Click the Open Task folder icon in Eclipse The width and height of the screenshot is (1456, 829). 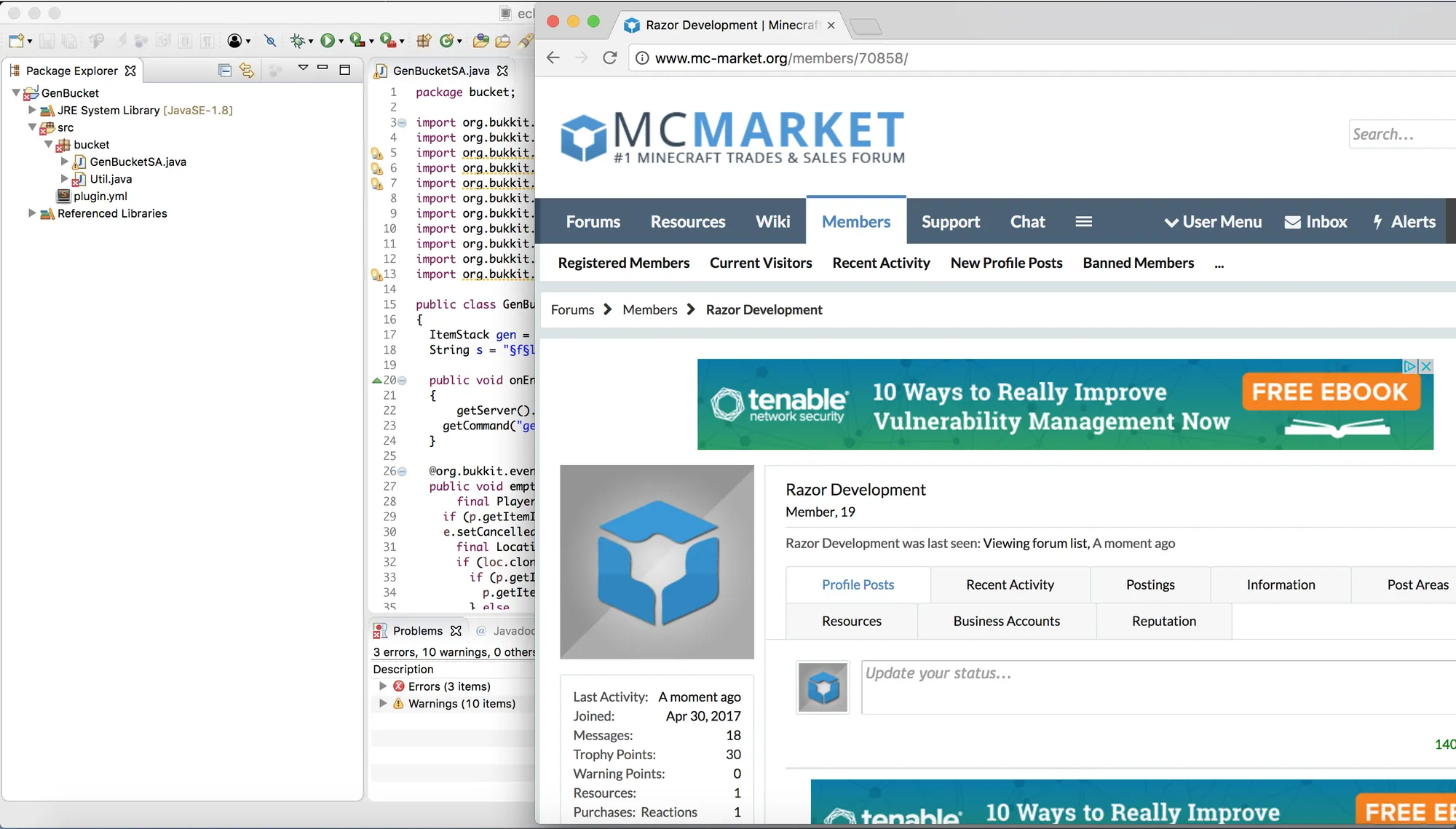503,41
